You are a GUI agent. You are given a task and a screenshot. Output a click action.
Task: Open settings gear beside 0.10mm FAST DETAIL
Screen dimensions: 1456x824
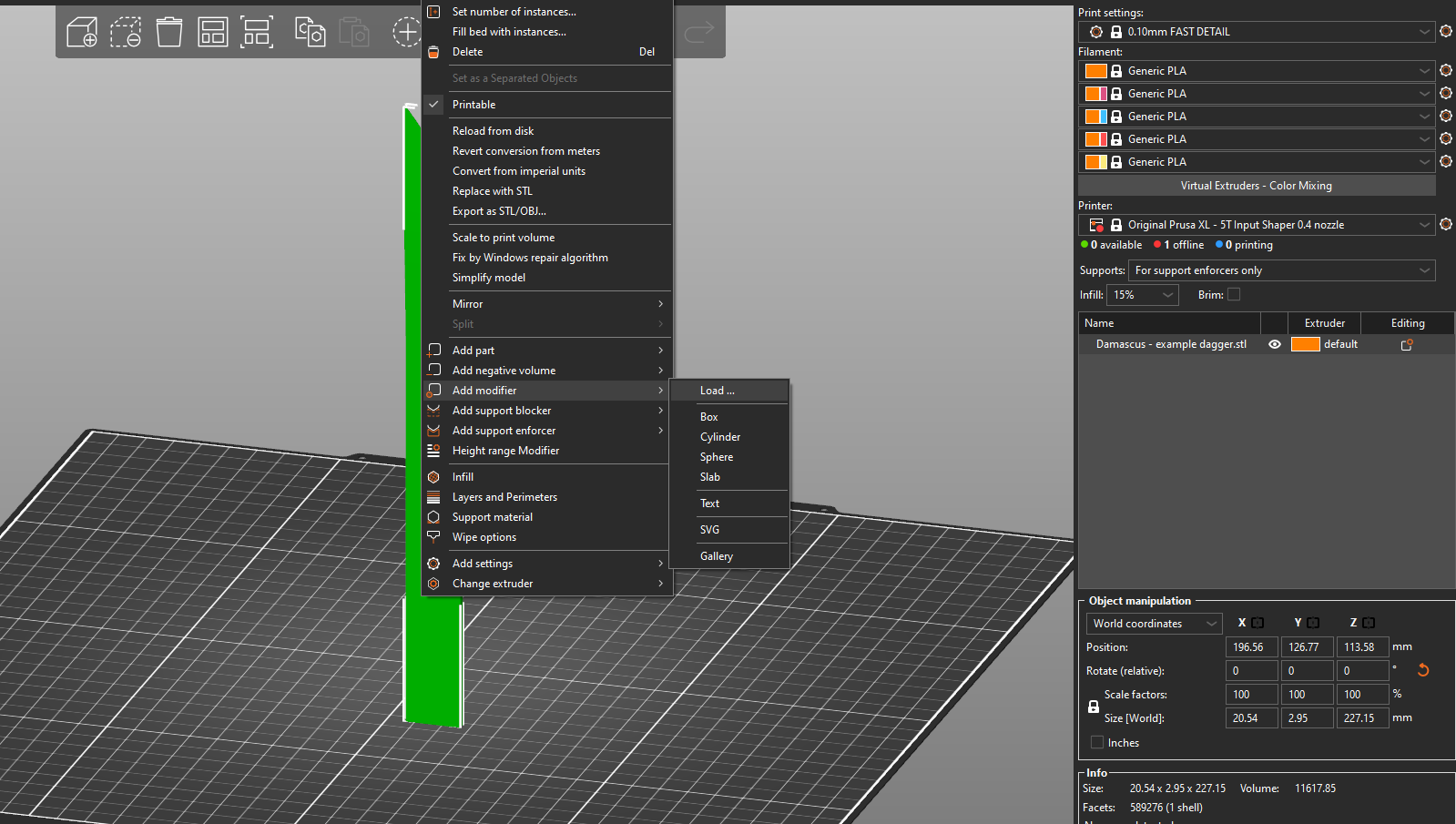click(x=1446, y=32)
